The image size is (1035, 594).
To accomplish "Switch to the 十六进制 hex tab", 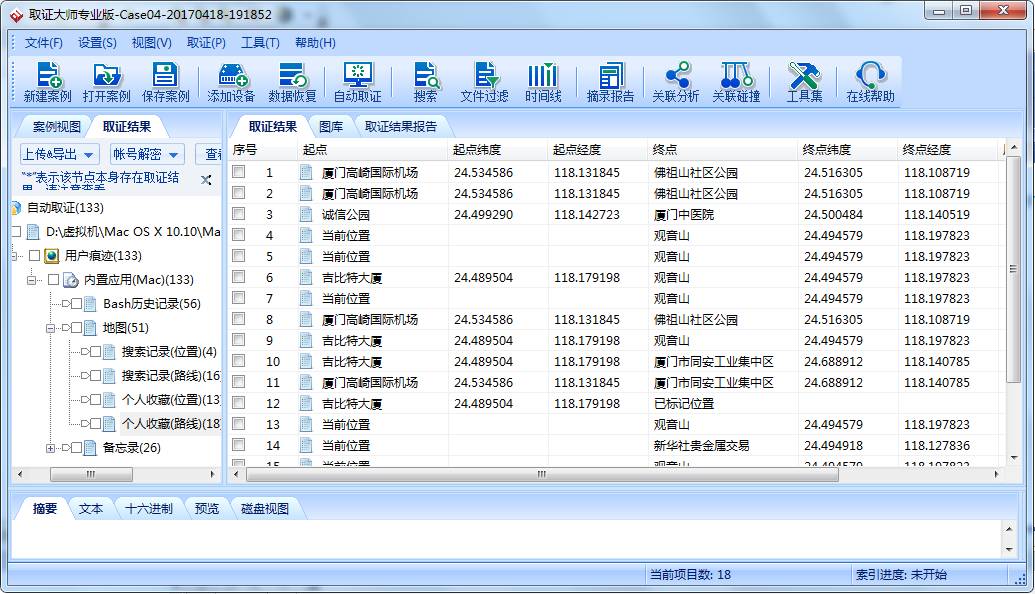I will click(x=149, y=508).
